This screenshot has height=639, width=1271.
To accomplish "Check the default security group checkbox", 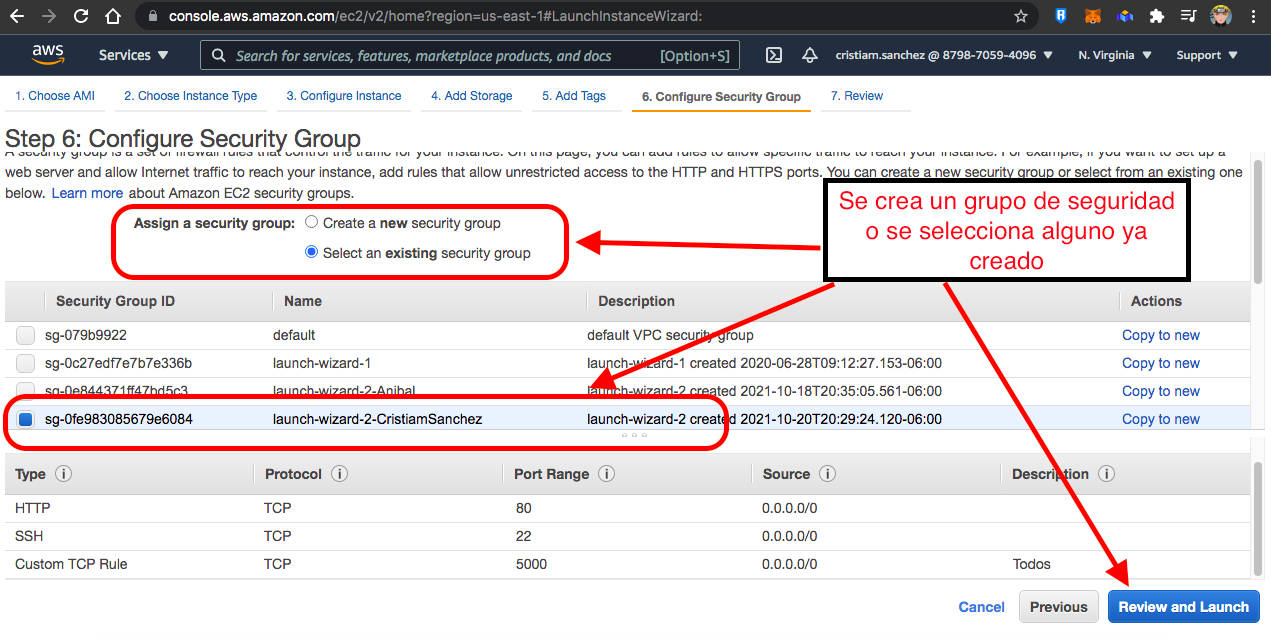I will [25, 335].
